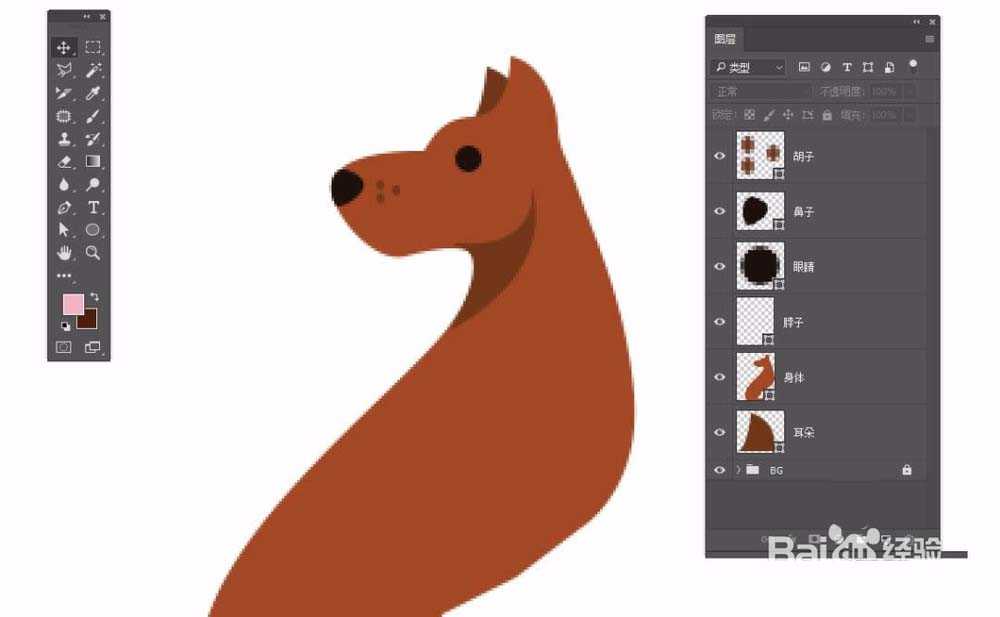Choose the Zoom magnifier tool

click(x=93, y=253)
